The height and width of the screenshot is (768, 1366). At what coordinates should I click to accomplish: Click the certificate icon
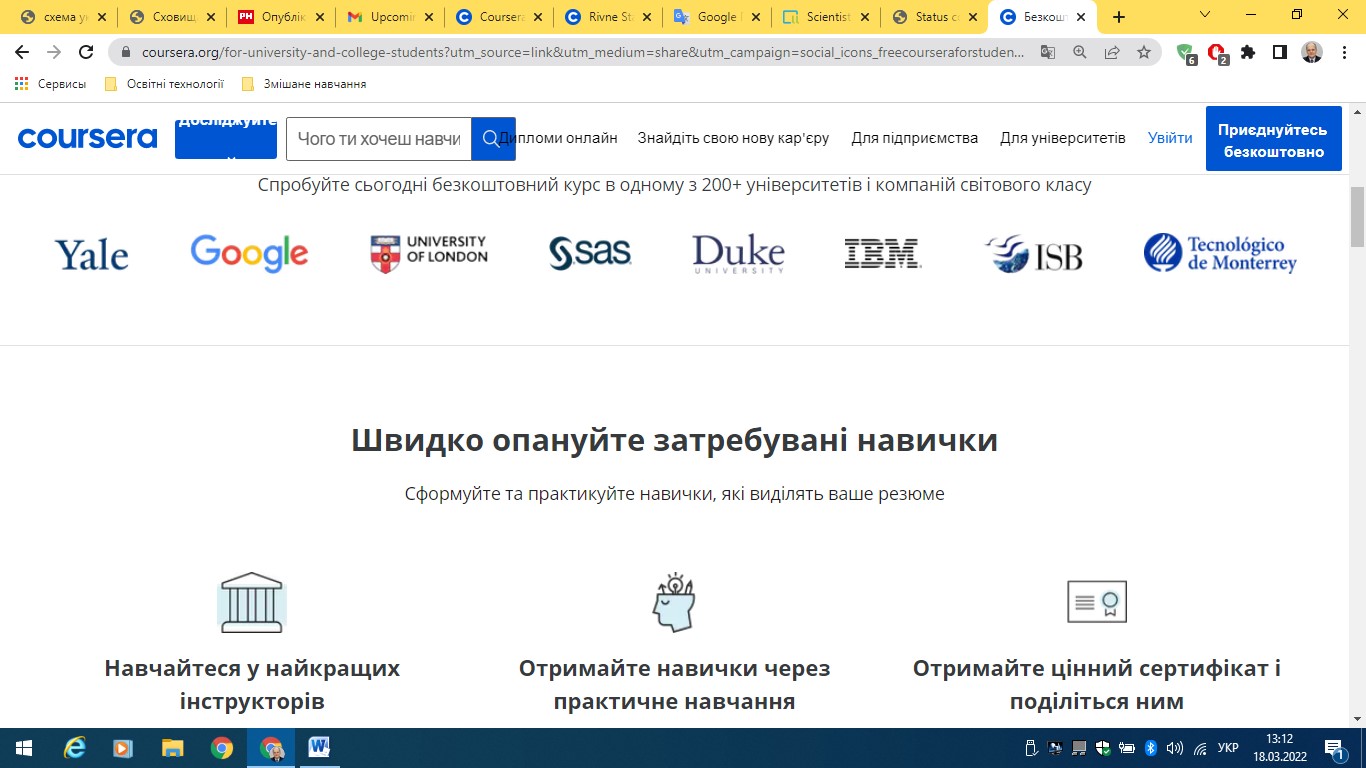pyautogui.click(x=1097, y=602)
